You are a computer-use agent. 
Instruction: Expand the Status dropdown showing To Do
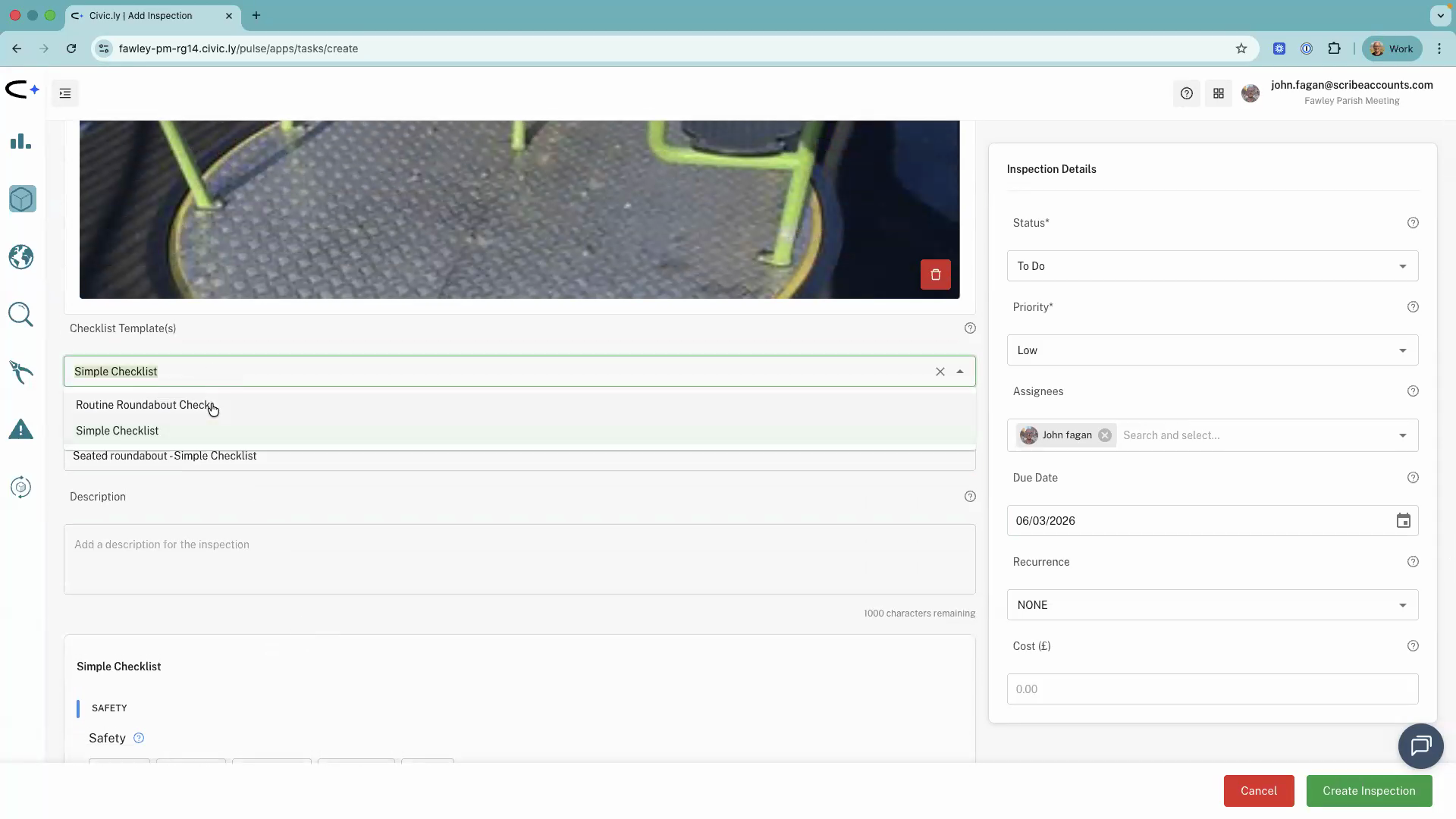pyautogui.click(x=1212, y=266)
